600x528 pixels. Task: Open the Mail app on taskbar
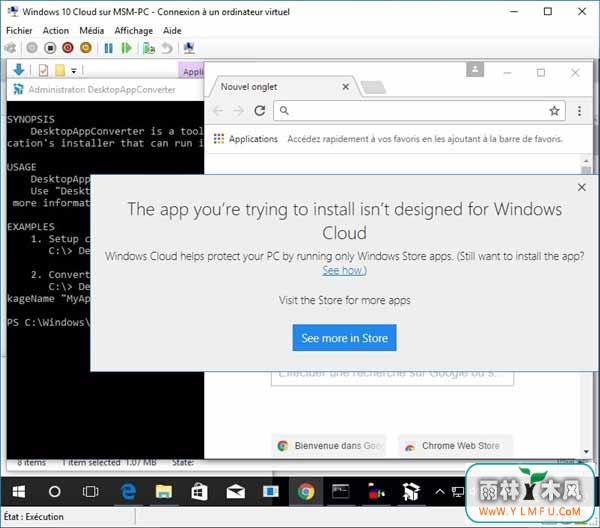pyautogui.click(x=235, y=491)
